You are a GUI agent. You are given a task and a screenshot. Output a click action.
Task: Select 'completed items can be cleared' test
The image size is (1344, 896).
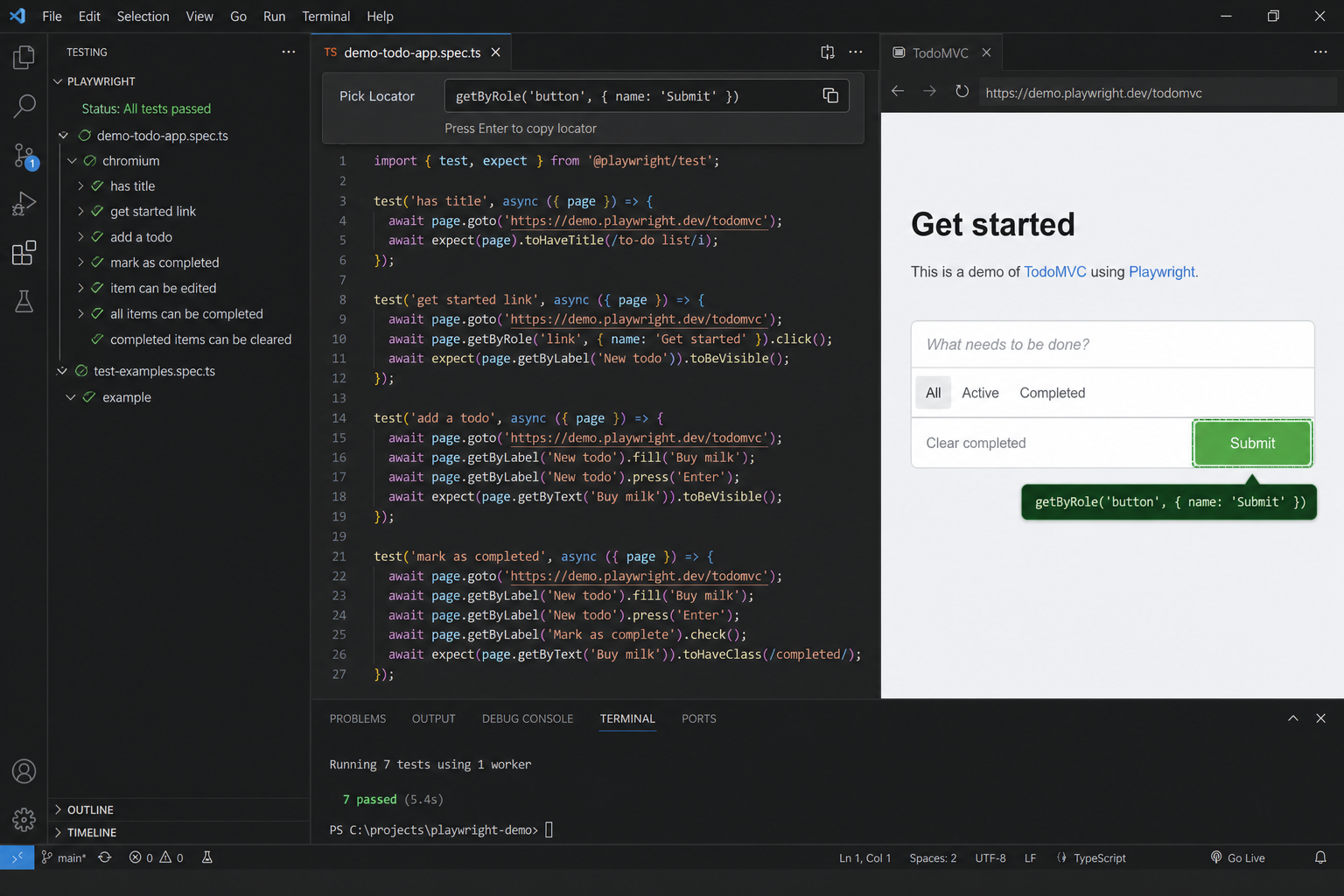[200, 339]
